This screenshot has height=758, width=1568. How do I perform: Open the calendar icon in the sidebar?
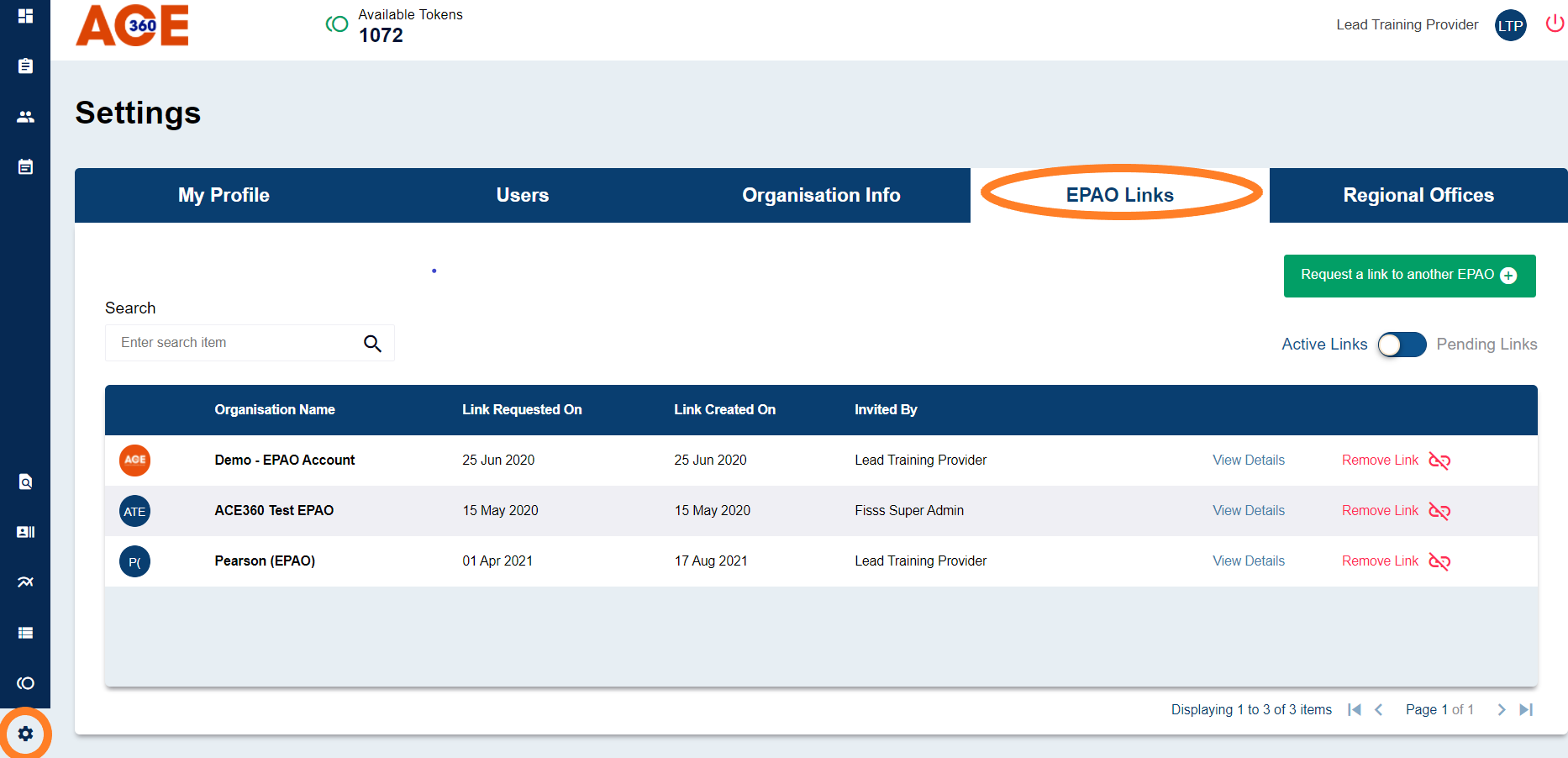click(24, 166)
